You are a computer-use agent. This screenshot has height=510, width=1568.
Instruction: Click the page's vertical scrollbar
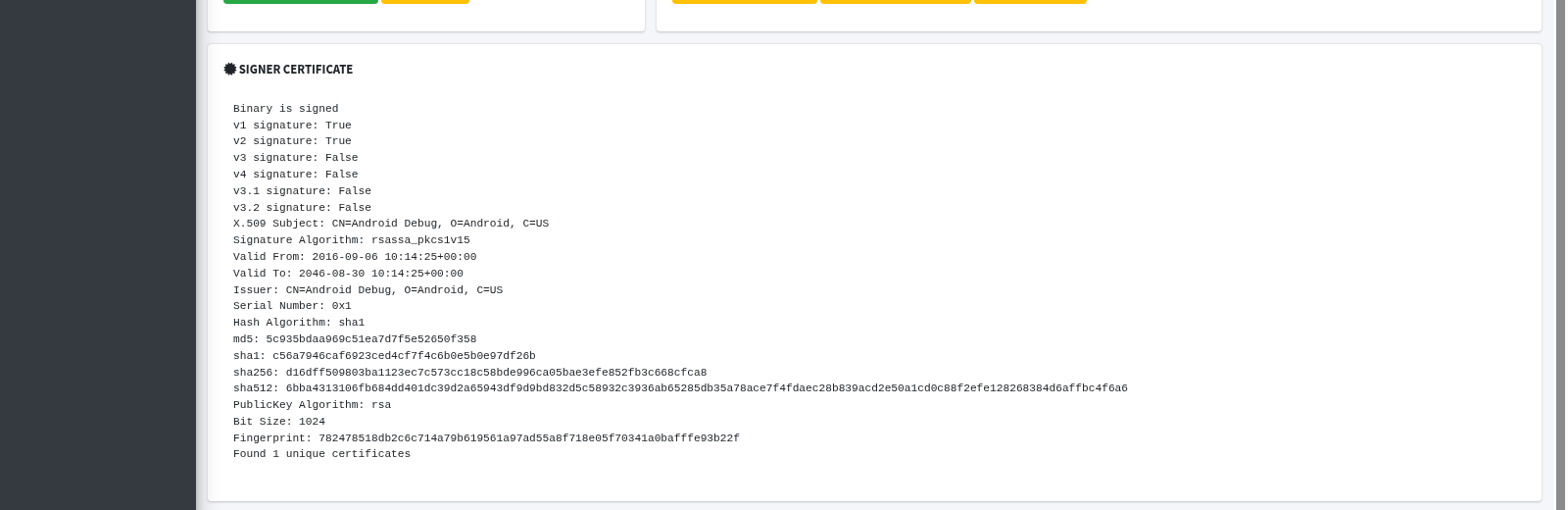[x=1561, y=255]
